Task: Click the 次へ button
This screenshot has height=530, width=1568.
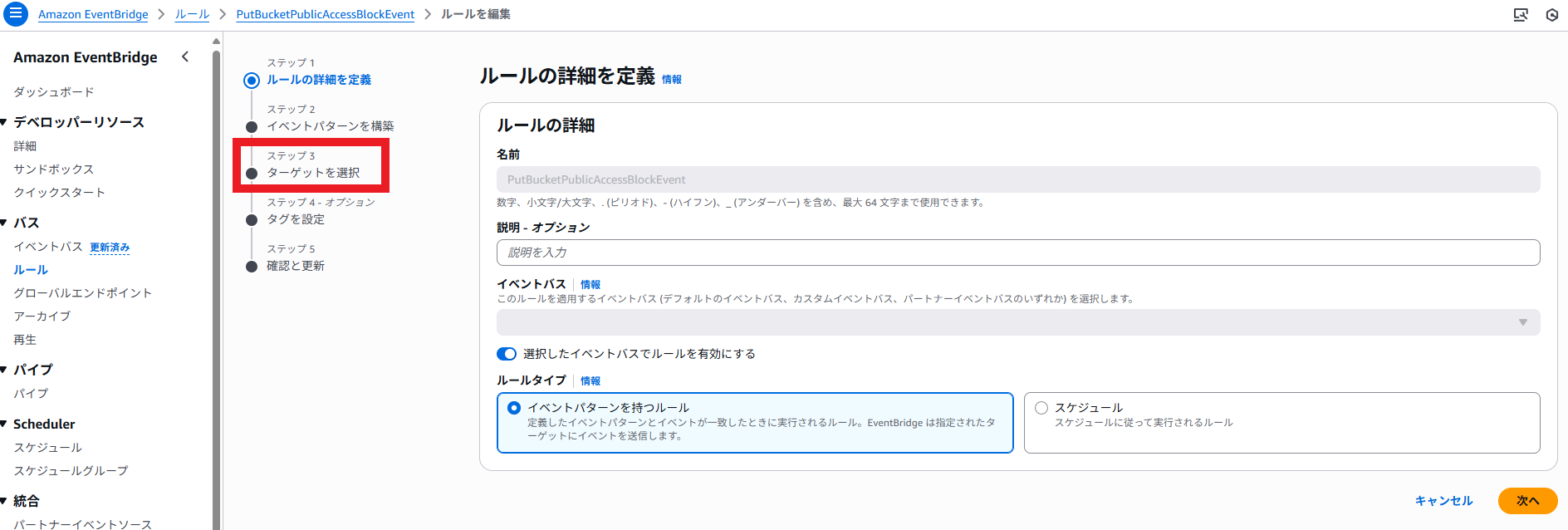Action: tap(1526, 501)
